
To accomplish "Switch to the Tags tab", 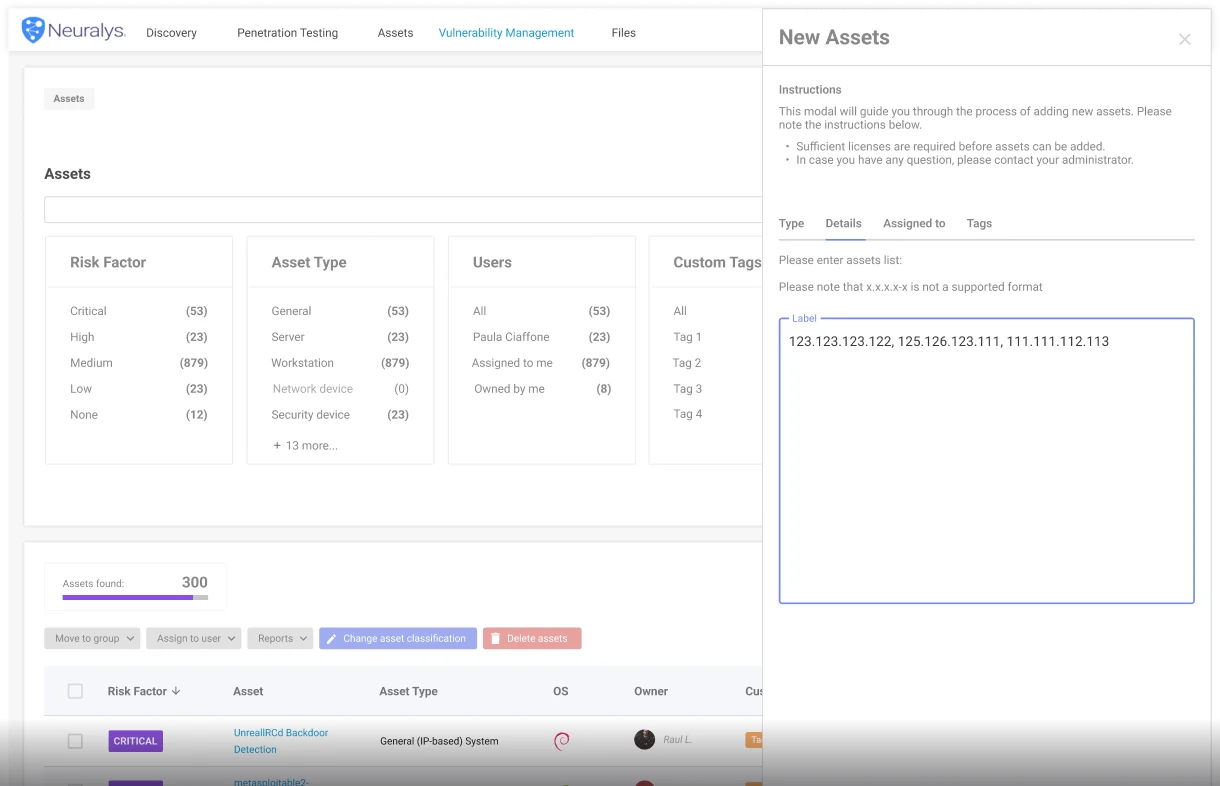I will click(979, 224).
